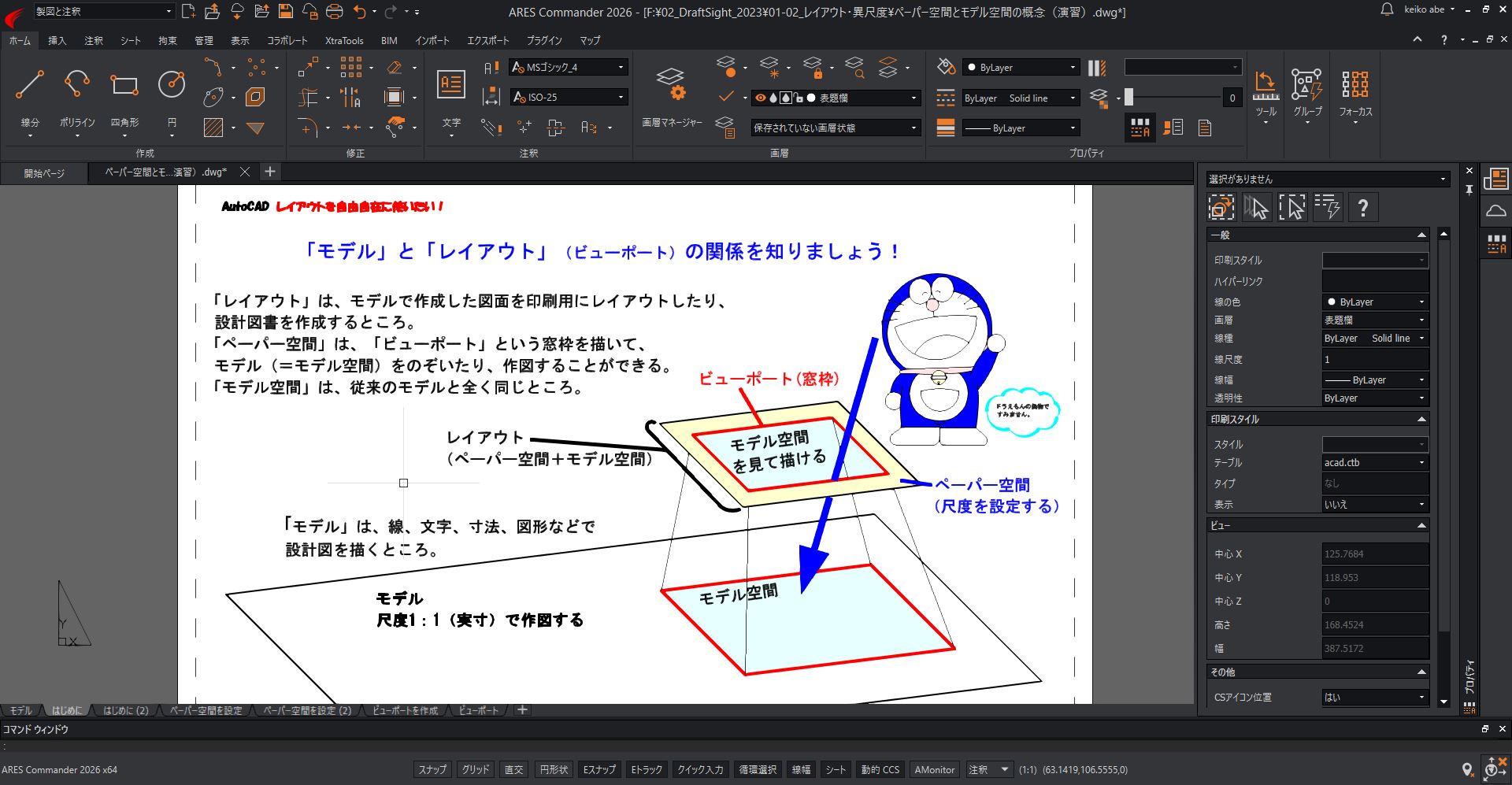The height and width of the screenshot is (785, 1512).
Task: Open a new document tab with plus
Action: click(269, 172)
